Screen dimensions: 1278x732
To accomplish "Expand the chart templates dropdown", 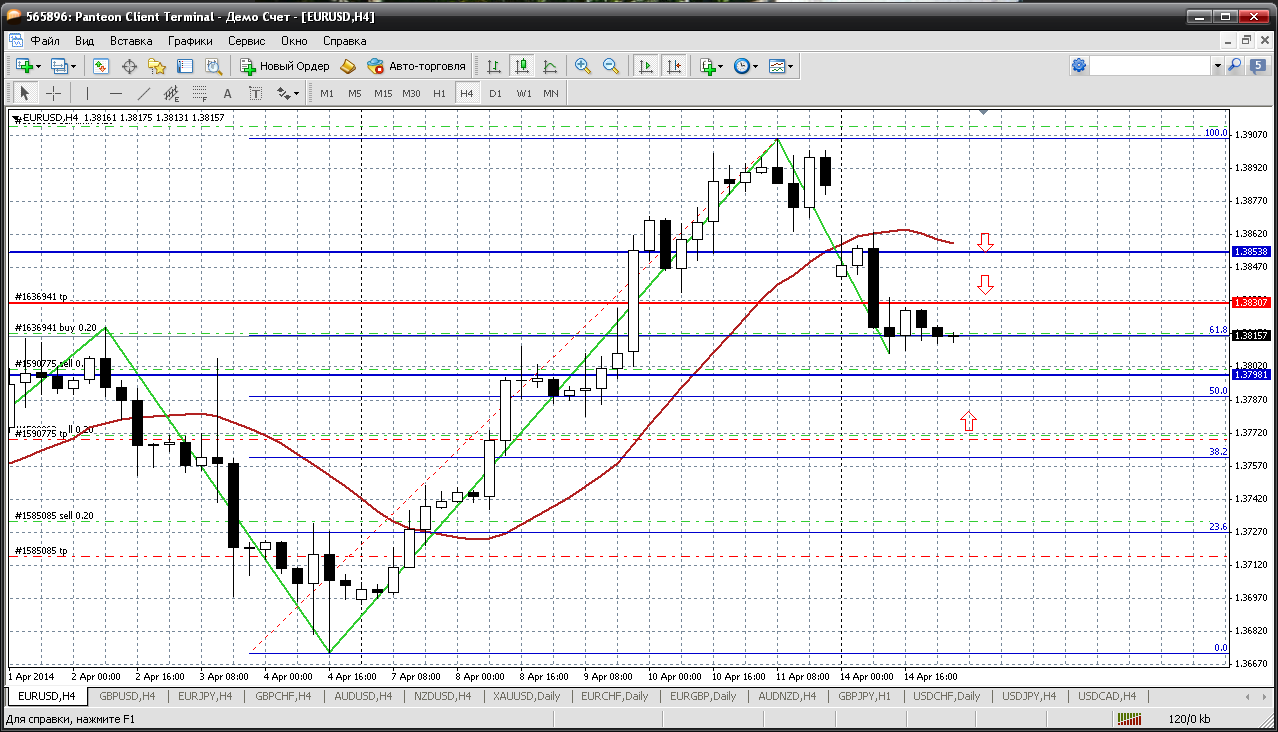I will point(782,66).
